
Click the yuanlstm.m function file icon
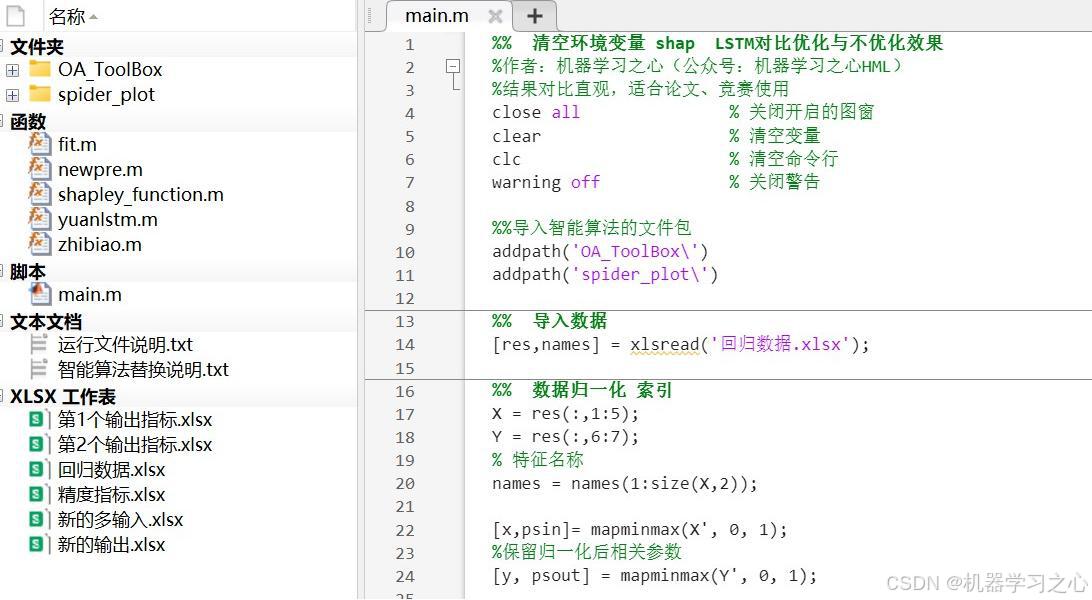tap(40, 219)
